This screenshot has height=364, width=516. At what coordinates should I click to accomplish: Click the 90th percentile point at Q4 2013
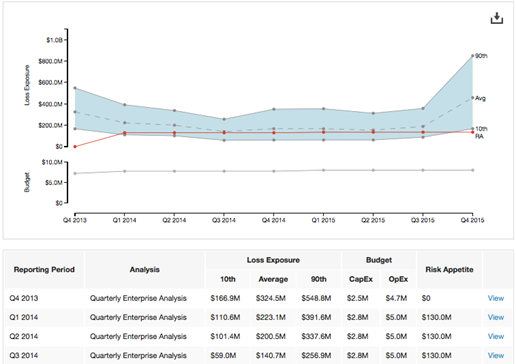75,88
